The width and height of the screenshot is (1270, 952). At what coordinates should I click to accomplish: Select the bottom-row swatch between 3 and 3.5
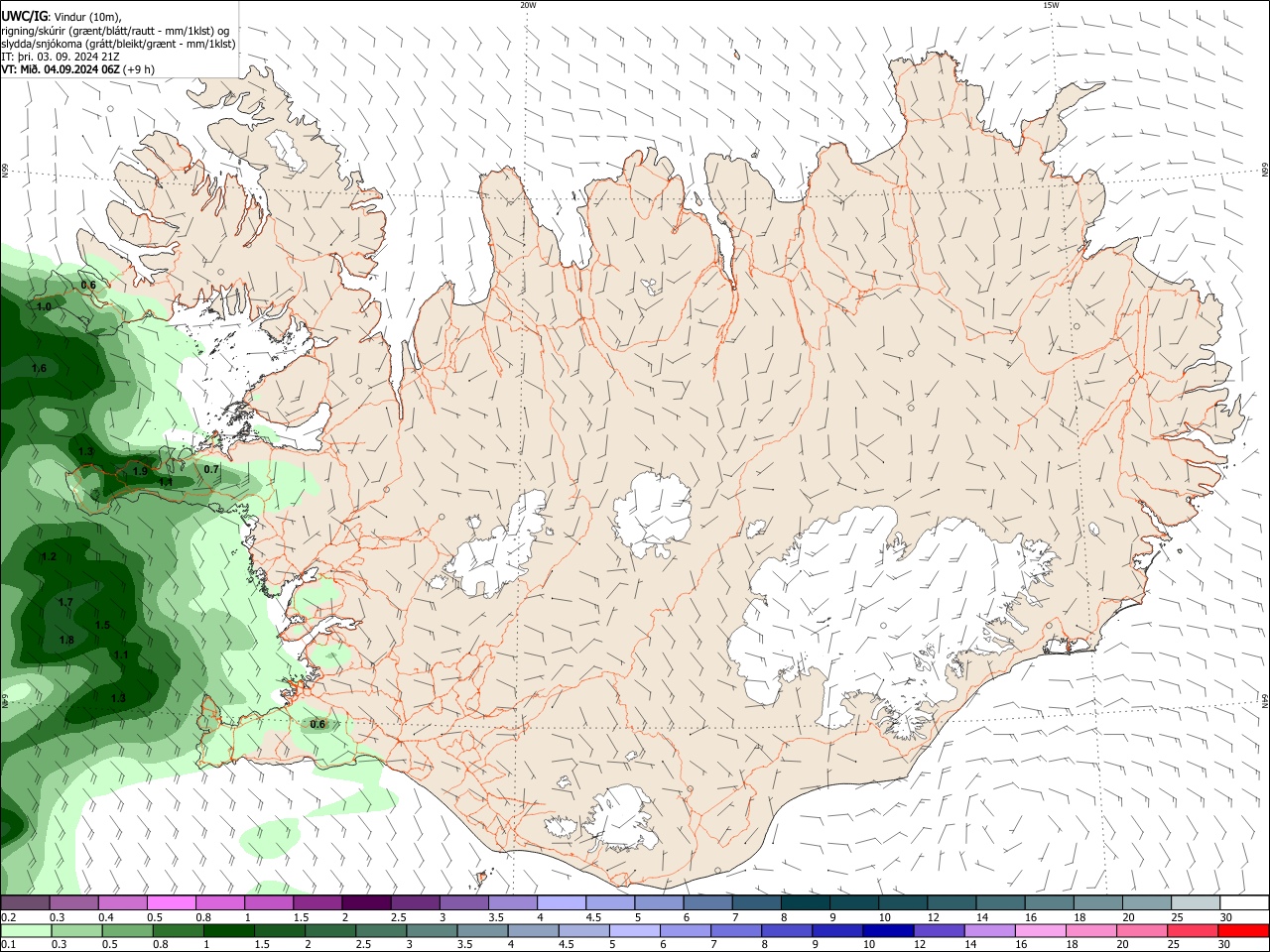click(432, 930)
